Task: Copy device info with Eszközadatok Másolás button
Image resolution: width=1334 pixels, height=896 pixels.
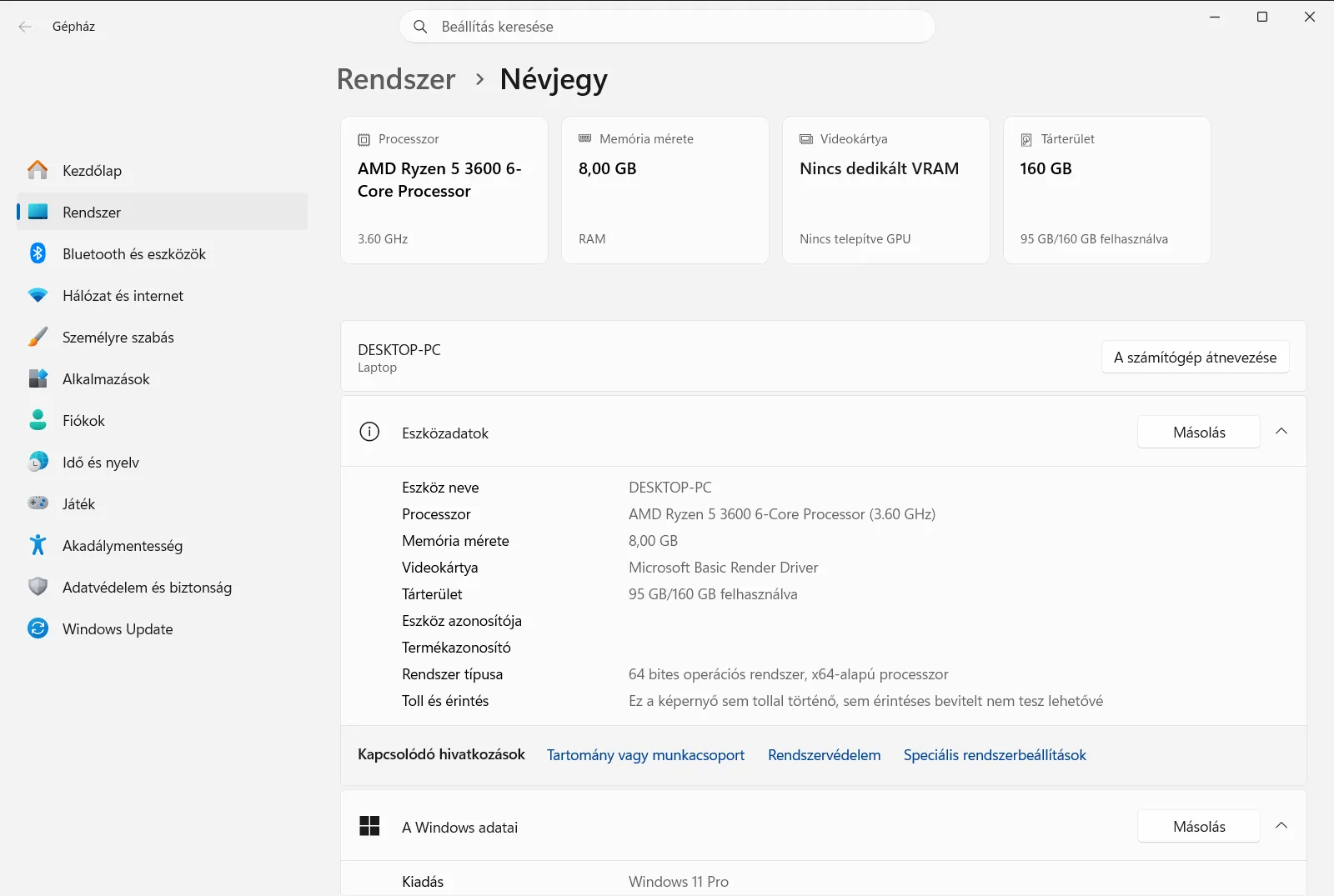Action: point(1199,432)
